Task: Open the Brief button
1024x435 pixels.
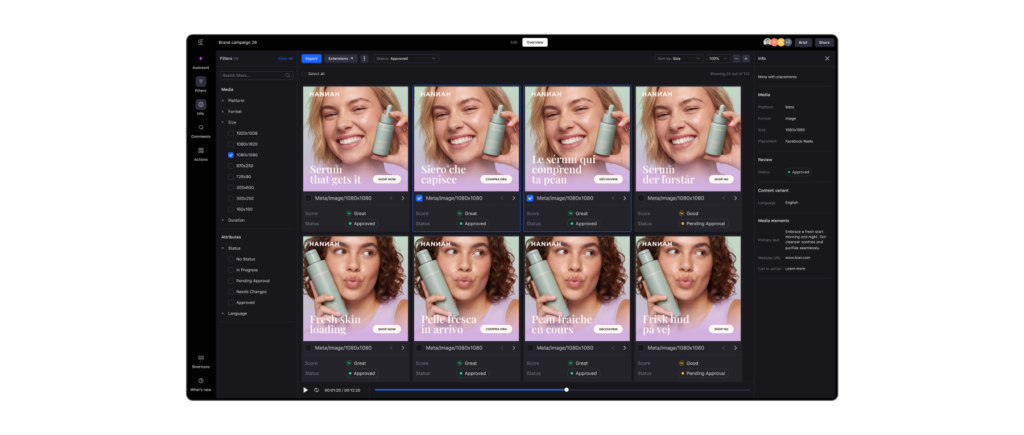Action: [803, 42]
